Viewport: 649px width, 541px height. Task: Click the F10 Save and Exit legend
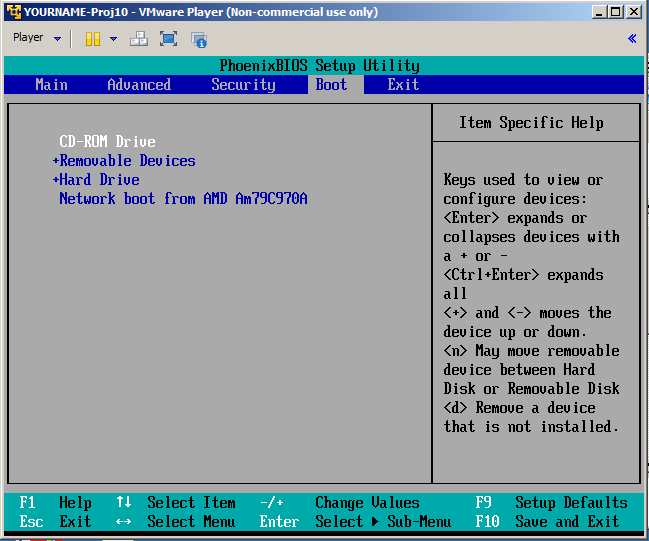coord(547,522)
